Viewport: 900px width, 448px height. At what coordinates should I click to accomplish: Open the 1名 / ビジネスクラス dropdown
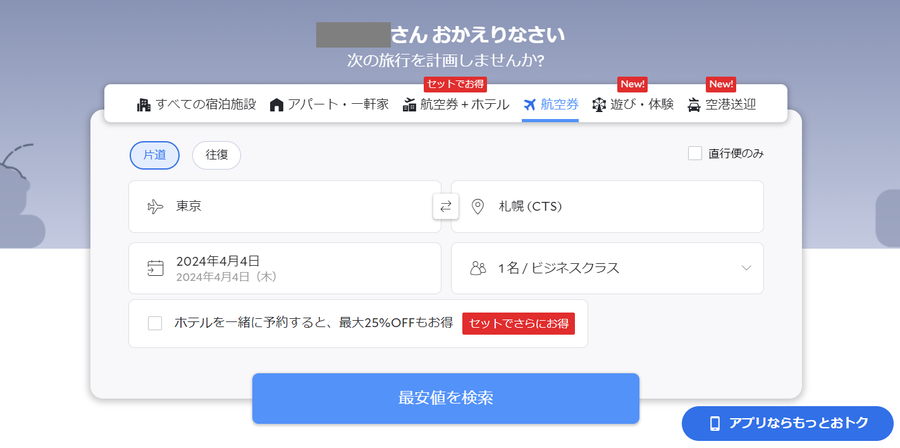(607, 268)
